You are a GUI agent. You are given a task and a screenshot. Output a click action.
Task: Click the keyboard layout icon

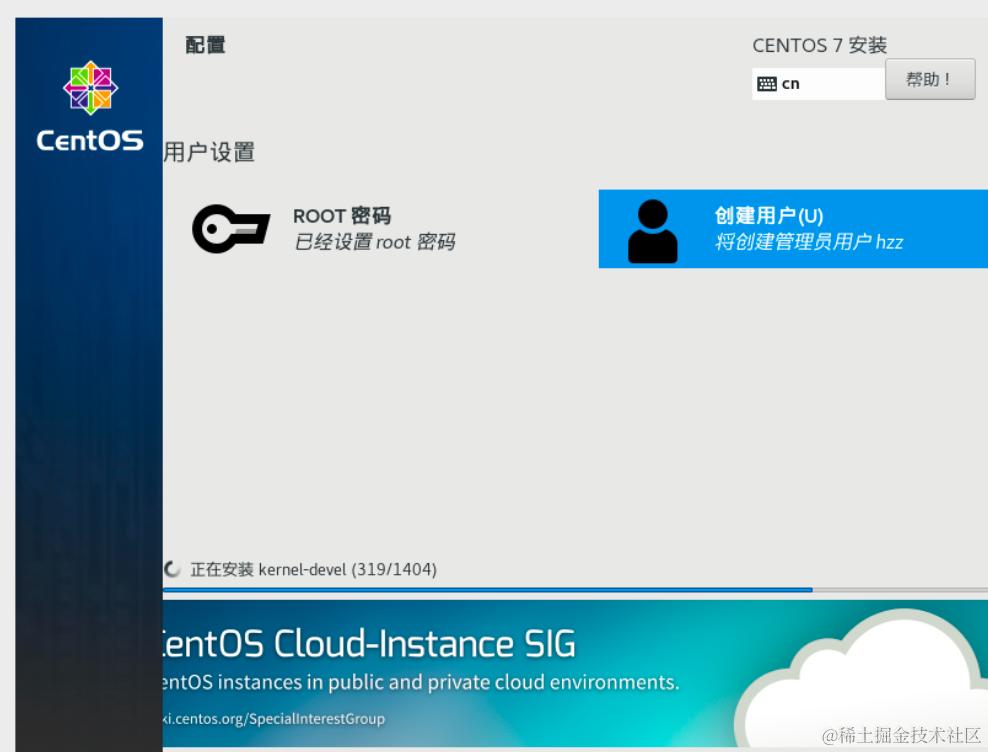click(x=766, y=84)
